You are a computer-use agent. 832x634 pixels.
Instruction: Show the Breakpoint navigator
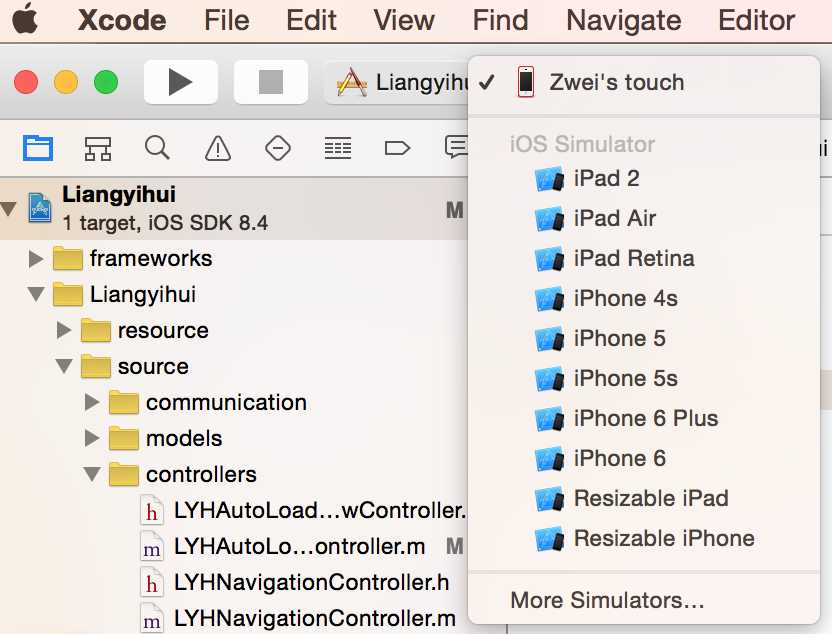click(397, 148)
